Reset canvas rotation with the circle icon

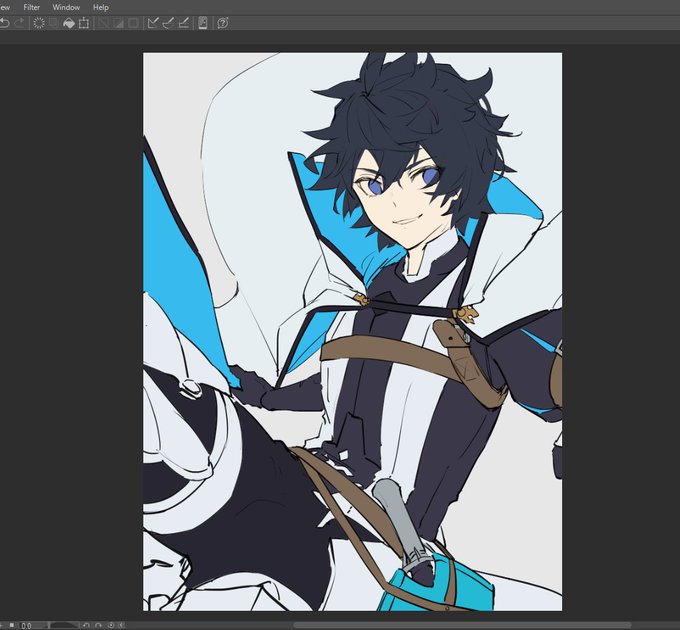(111, 626)
